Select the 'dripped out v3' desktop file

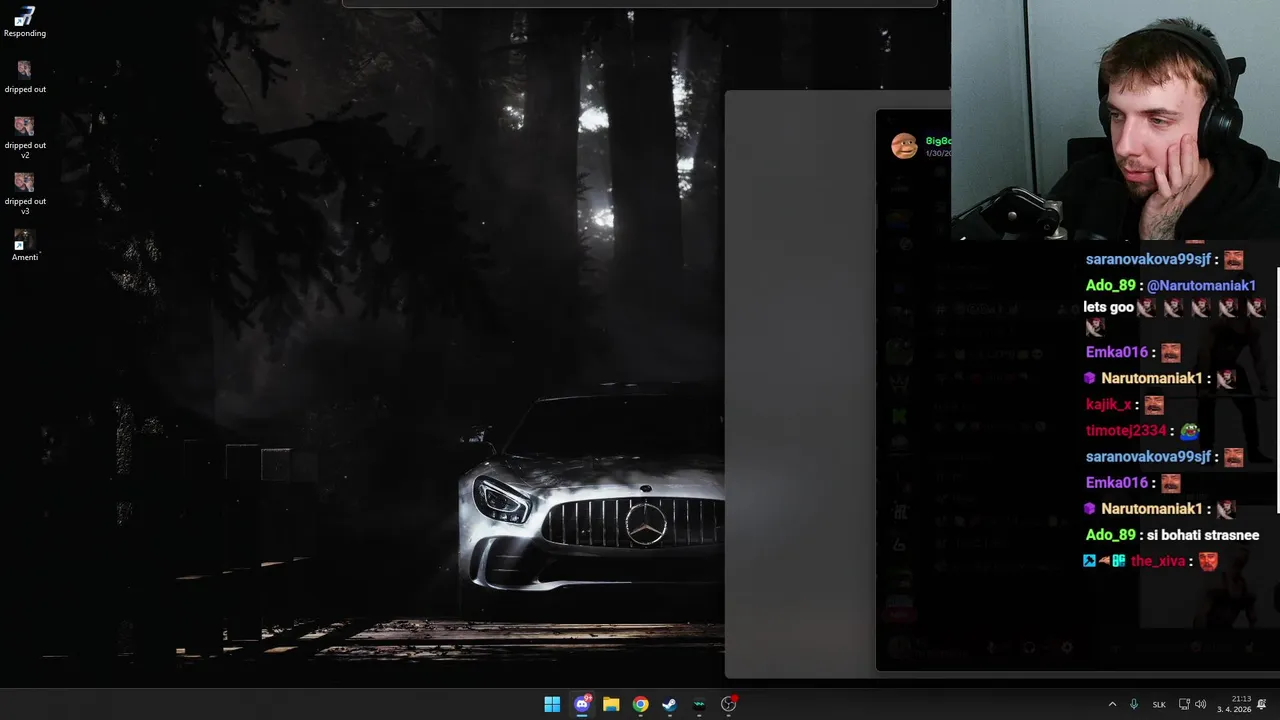coord(25,194)
